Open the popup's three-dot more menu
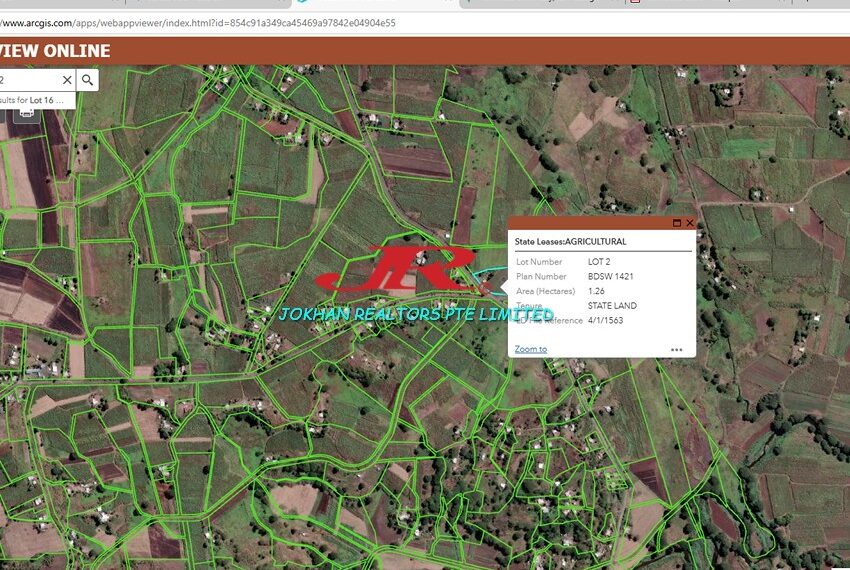Viewport: 850px width, 570px height. point(676,350)
